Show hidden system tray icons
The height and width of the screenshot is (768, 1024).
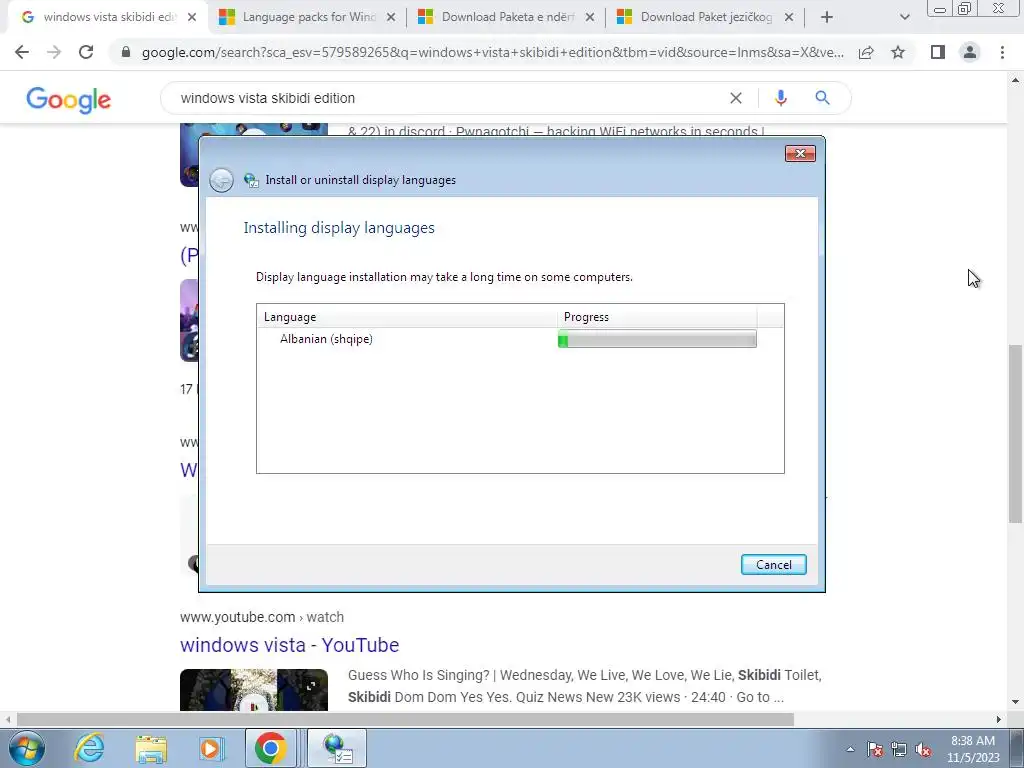pyautogui.click(x=850, y=749)
